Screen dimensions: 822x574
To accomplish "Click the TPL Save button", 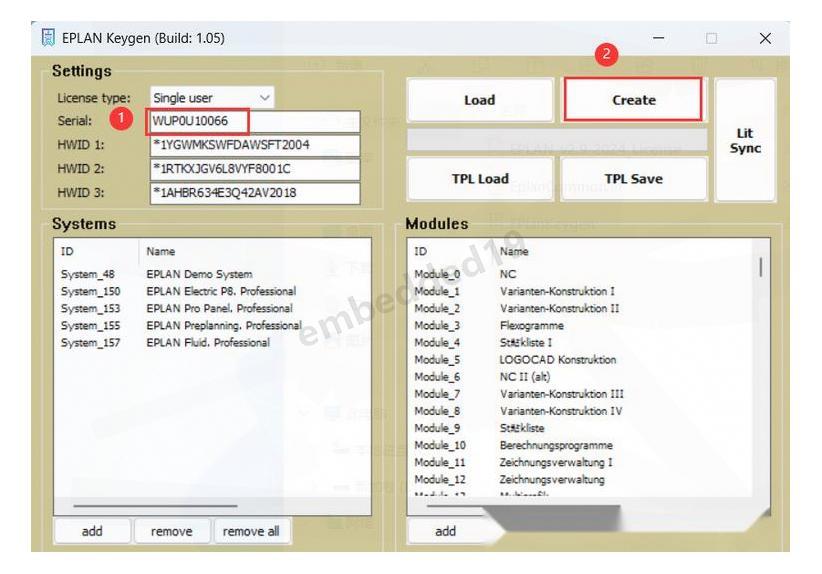I will click(633, 179).
